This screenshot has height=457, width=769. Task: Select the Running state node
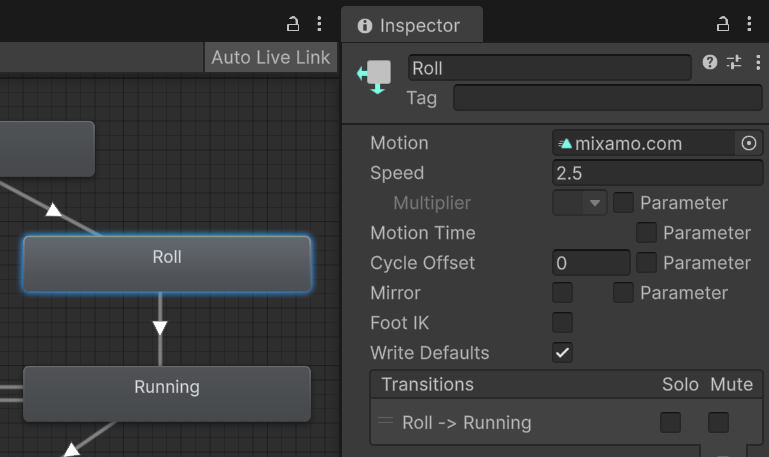[x=167, y=394]
